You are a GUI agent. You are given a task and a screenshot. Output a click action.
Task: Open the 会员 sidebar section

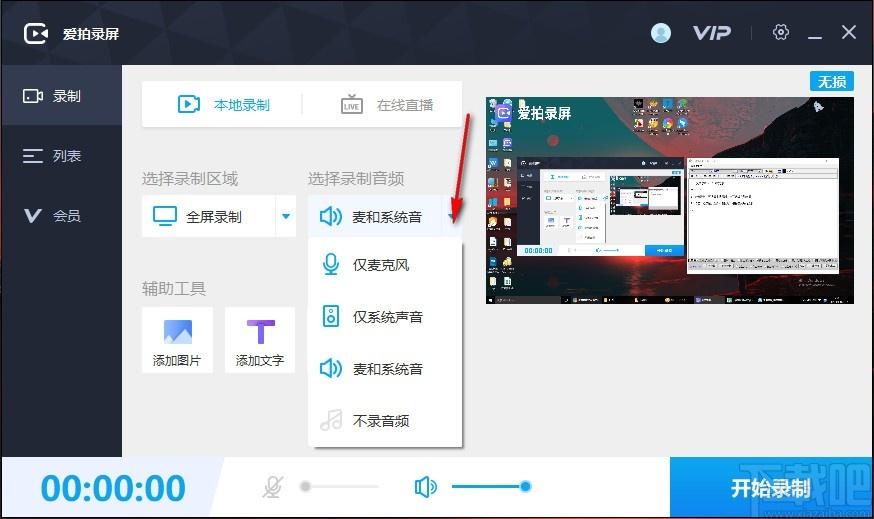(61, 215)
